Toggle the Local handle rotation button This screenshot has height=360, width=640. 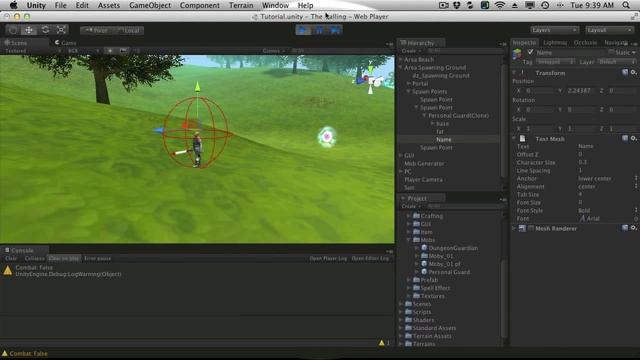click(128, 30)
